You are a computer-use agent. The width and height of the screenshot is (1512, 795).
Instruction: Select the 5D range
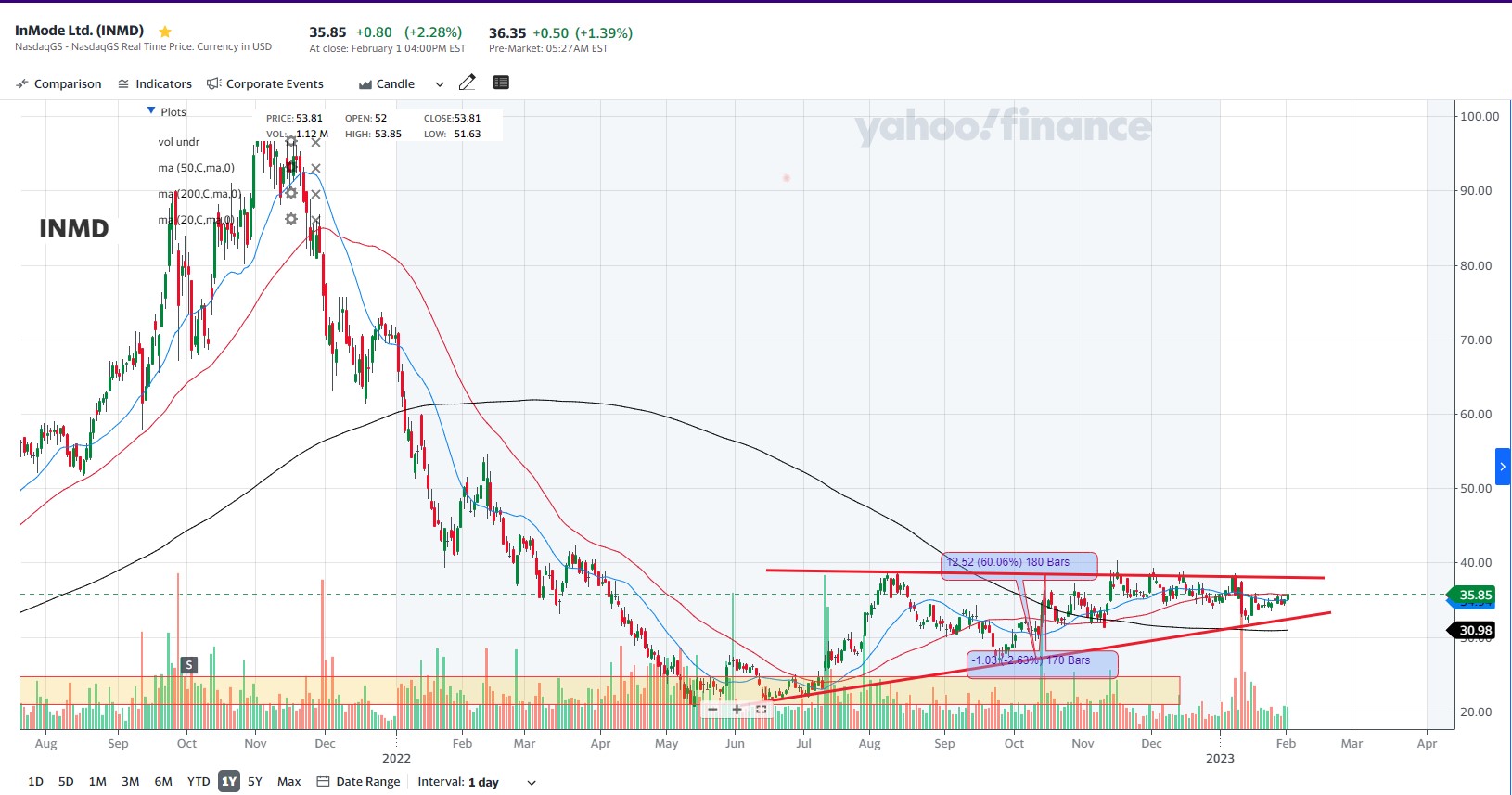(66, 782)
